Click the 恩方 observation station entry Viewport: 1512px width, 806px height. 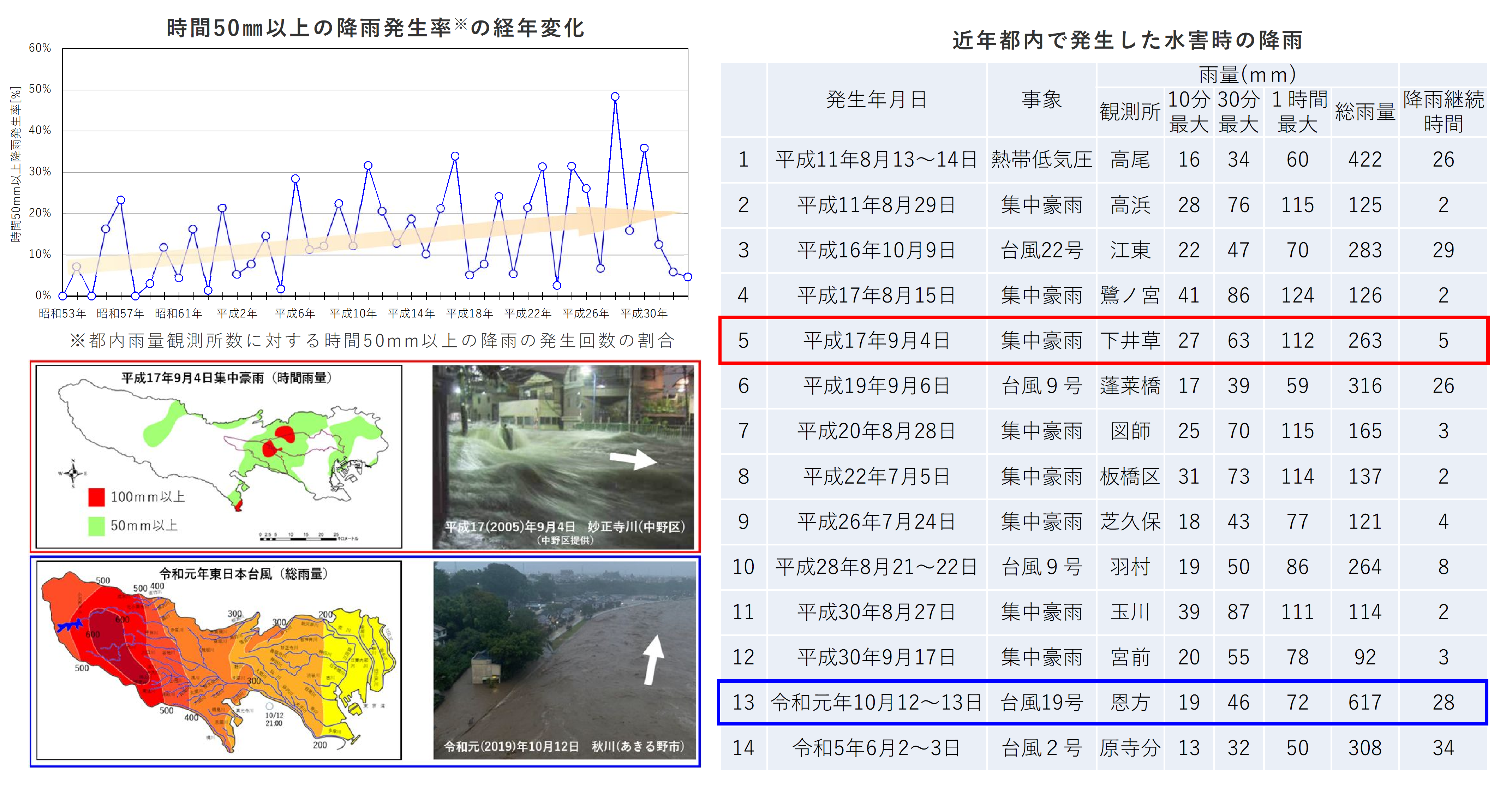1129,701
